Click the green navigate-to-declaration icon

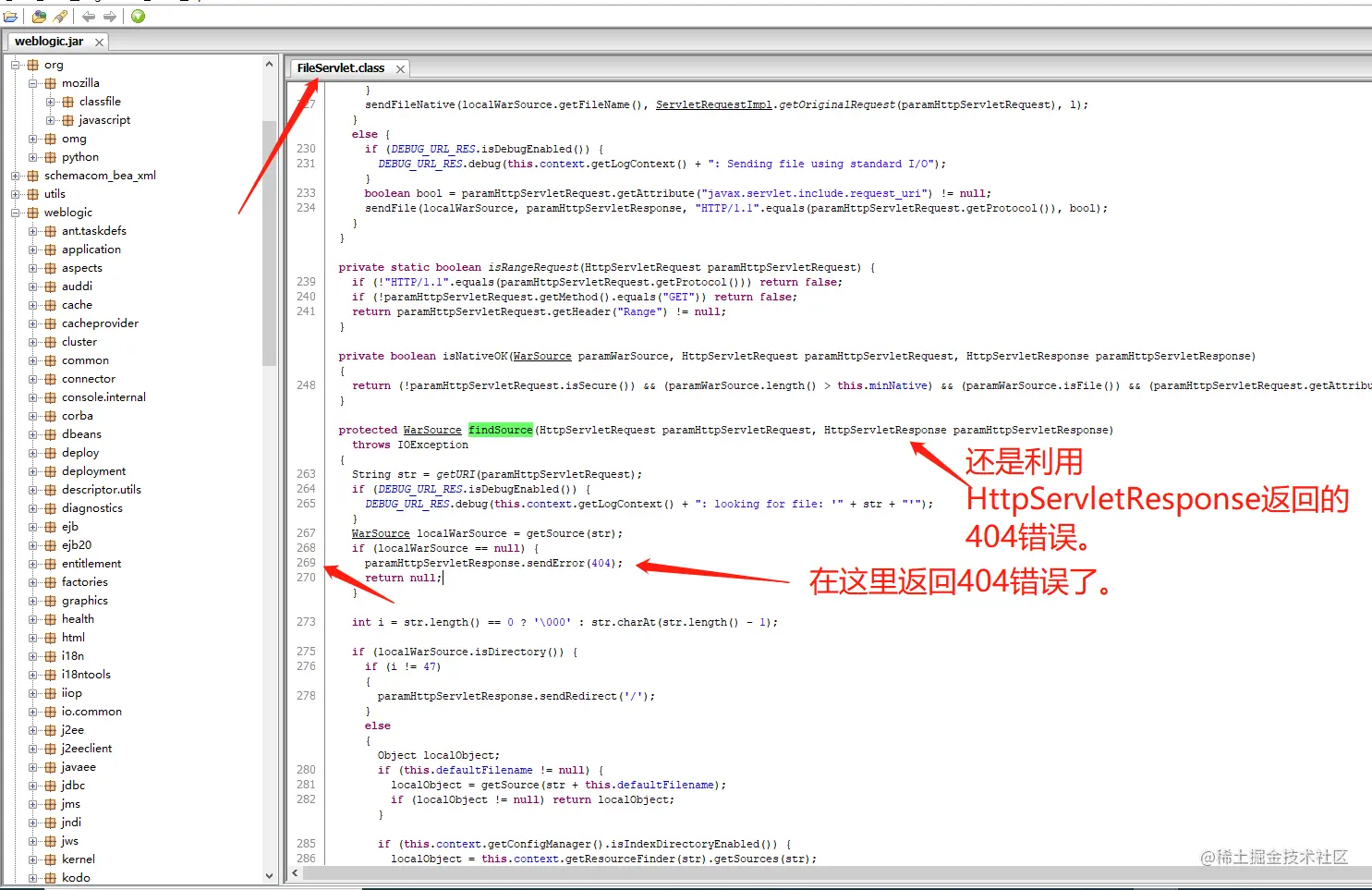click(137, 16)
